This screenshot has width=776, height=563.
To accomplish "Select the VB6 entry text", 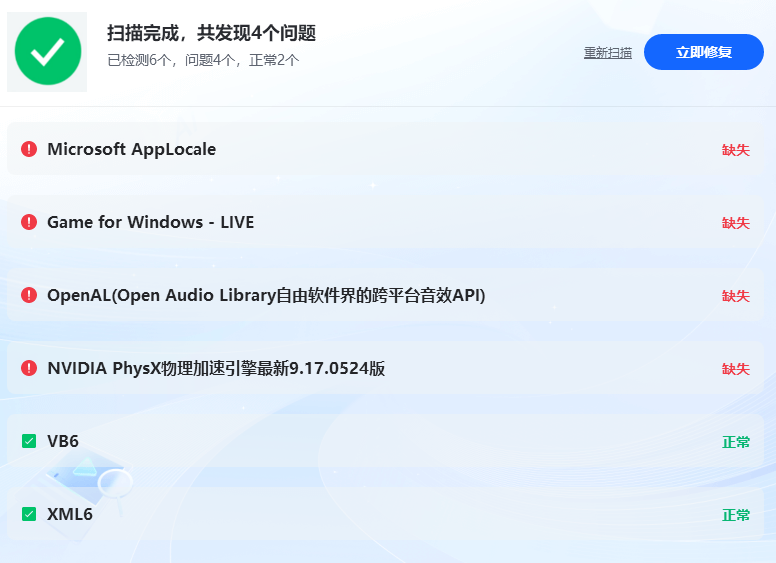I will 63,441.
